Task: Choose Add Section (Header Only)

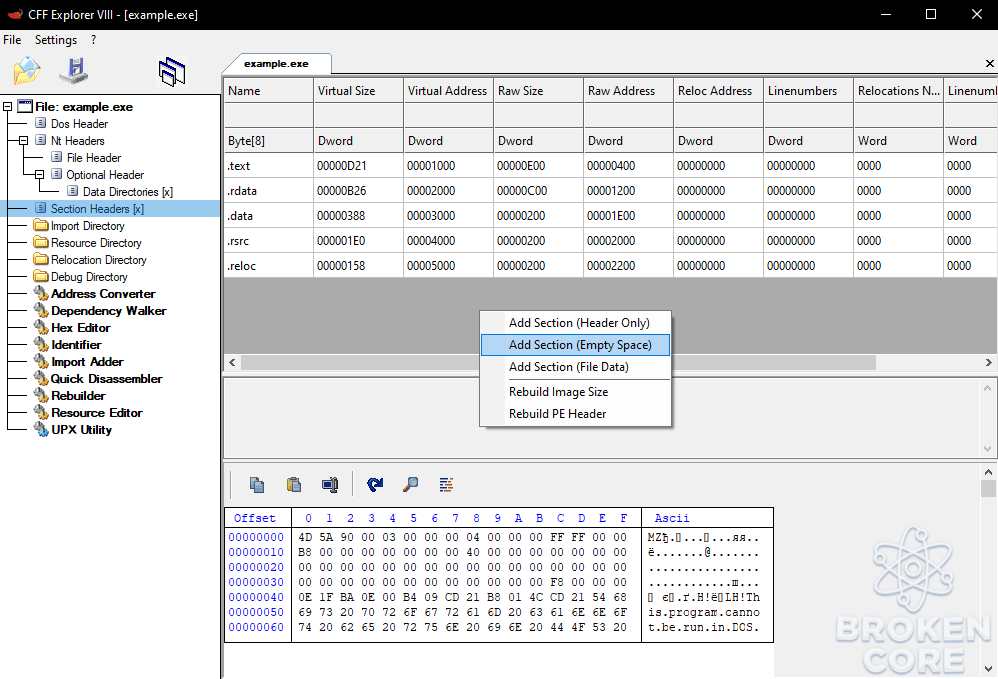Action: click(x=575, y=323)
